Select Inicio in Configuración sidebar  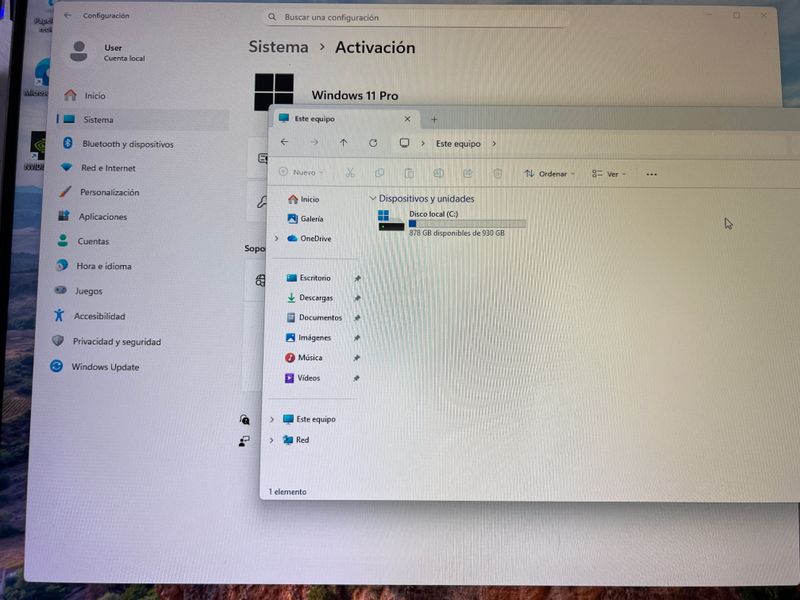point(85,95)
